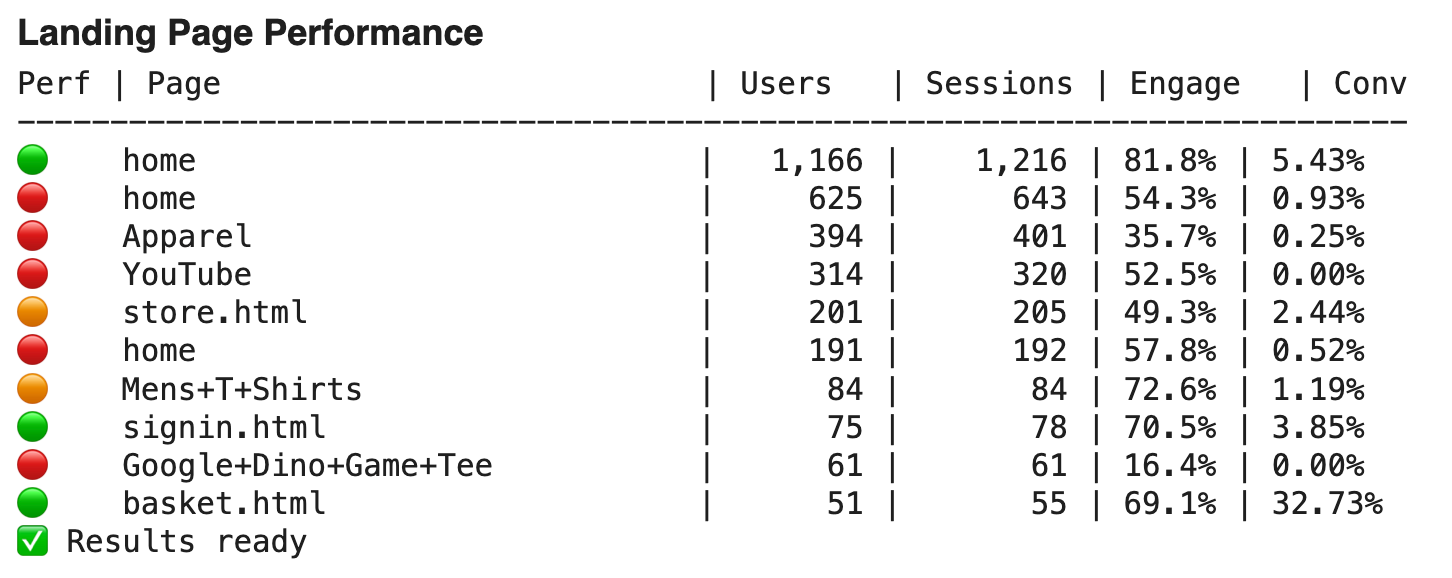Click the green status dot beside signin.html
This screenshot has width=1452, height=578.
pos(33,427)
